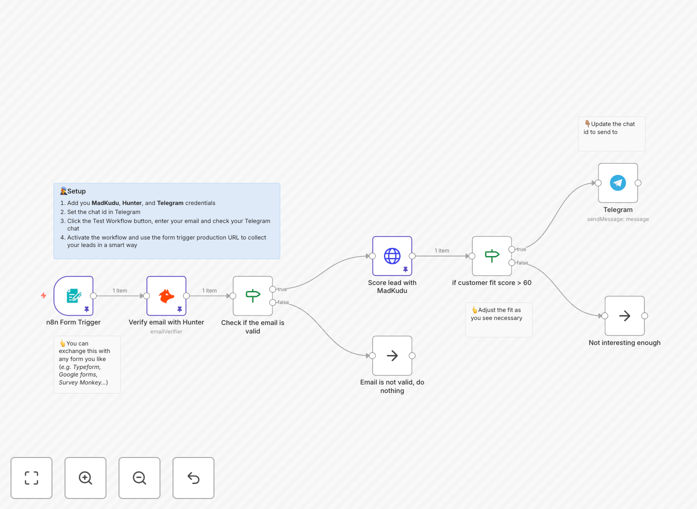Viewport: 697px width, 509px height.
Task: Select the Email is not valid node
Action: 392,356
